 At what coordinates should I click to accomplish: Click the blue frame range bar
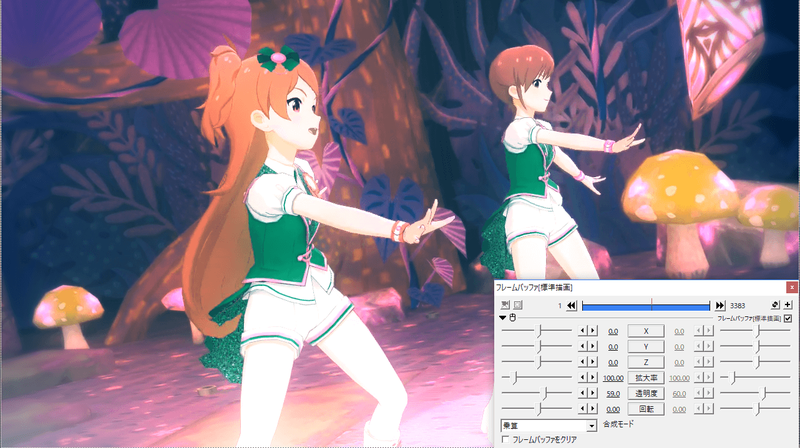645,306
